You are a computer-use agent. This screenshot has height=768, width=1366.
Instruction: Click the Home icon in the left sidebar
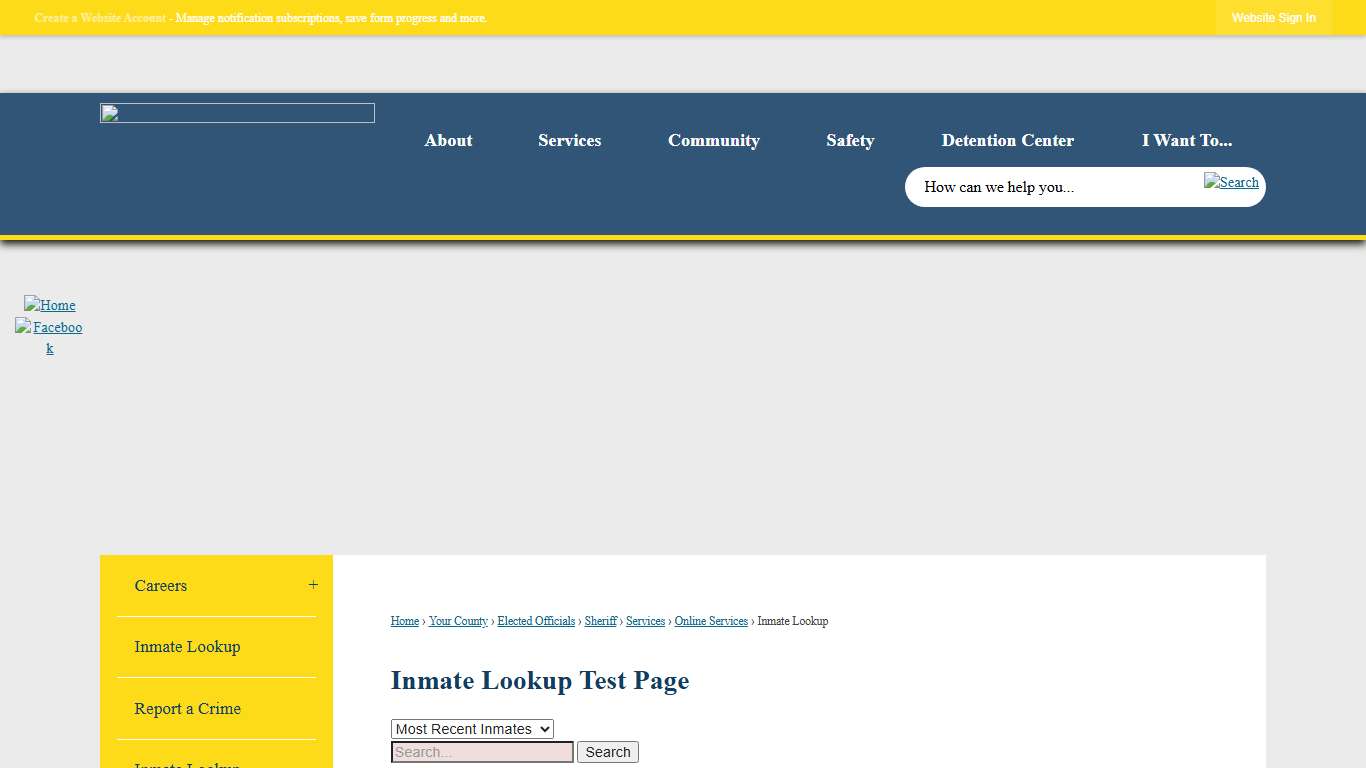coord(49,305)
